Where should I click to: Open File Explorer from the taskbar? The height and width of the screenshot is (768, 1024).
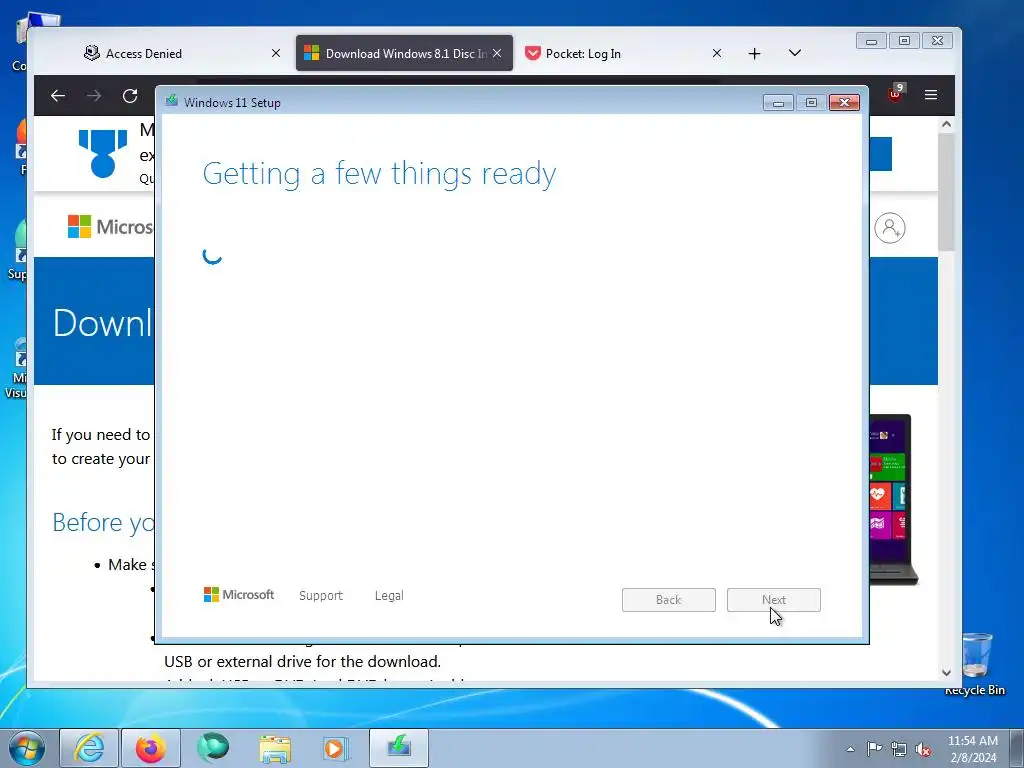click(x=275, y=748)
